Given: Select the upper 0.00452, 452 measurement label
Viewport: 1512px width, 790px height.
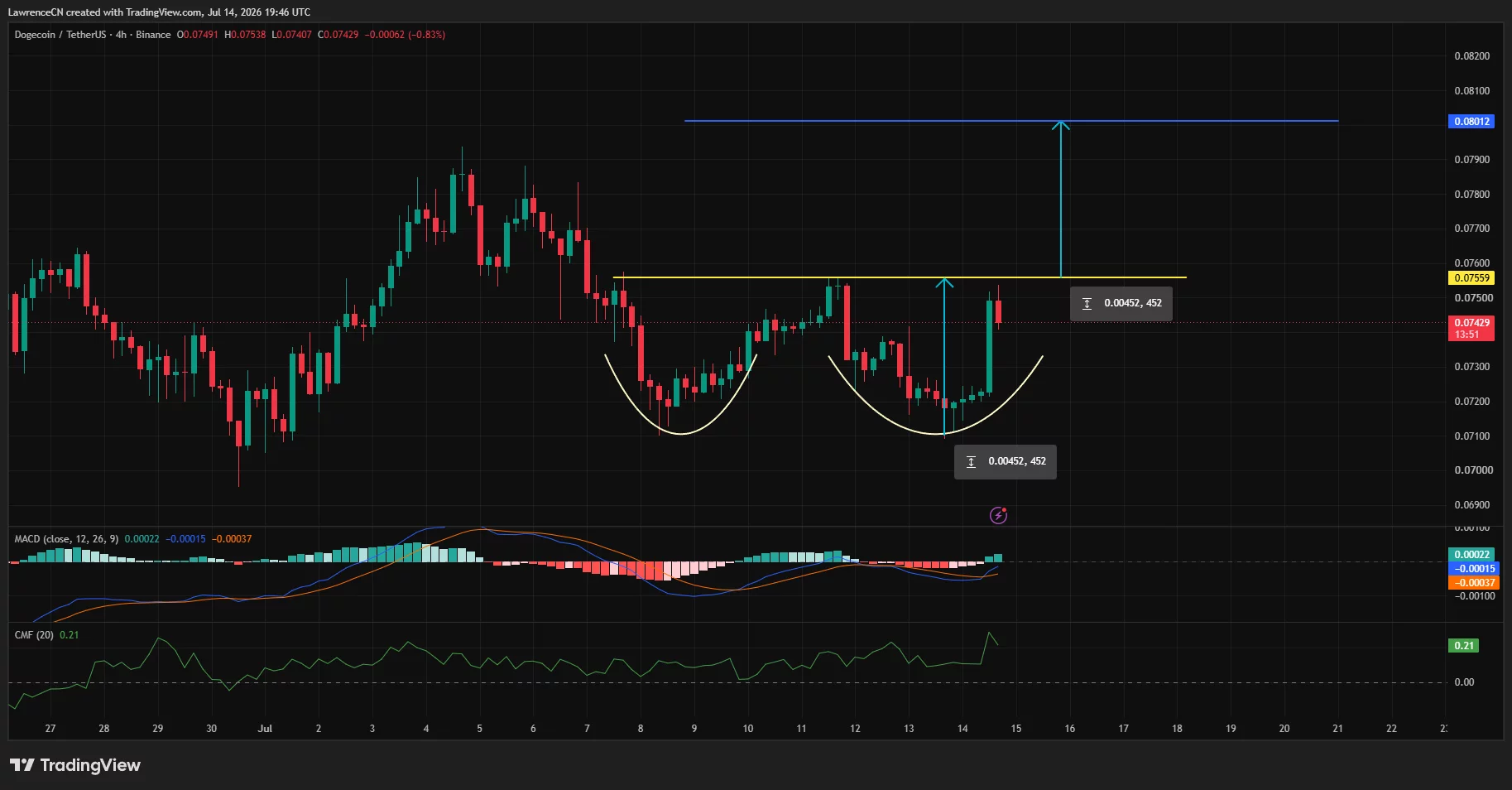Looking at the screenshot, I should (x=1121, y=303).
